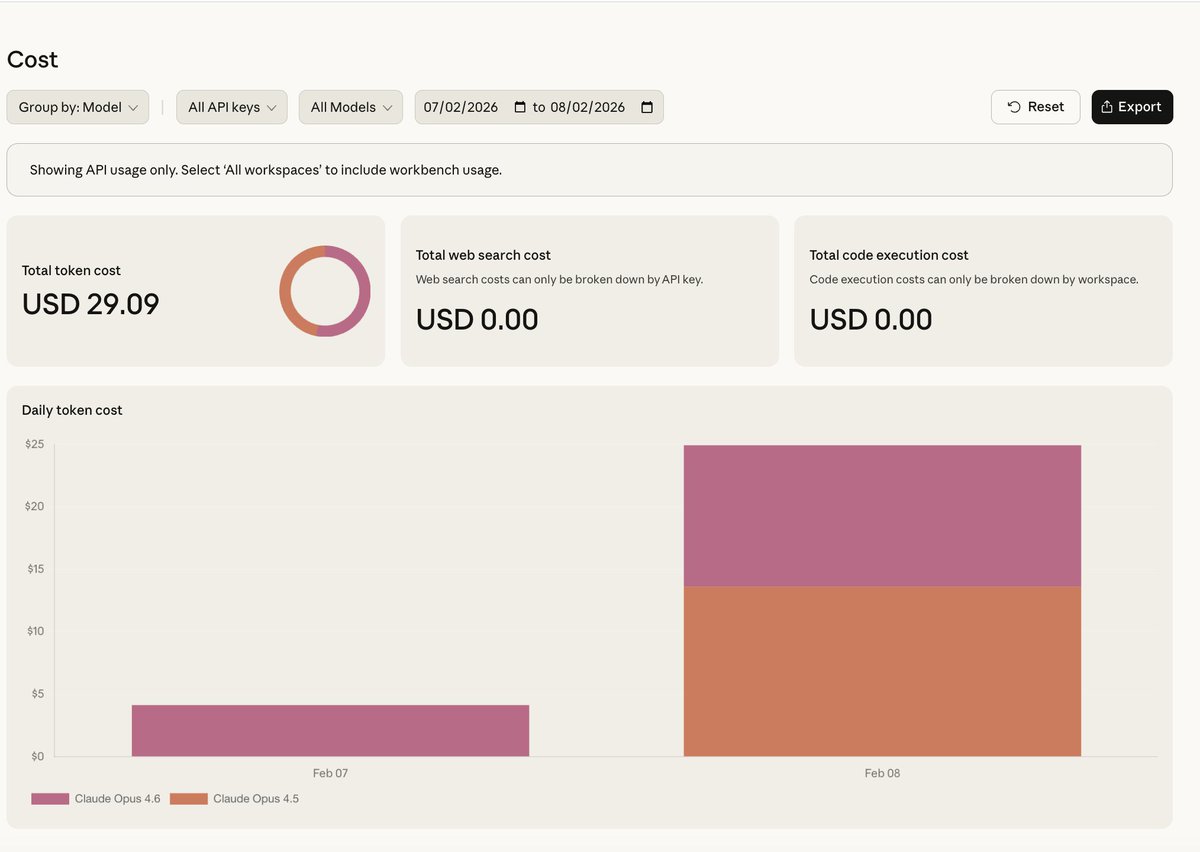1200x852 pixels.
Task: Click the $15 y-axis label
Action: [35, 569]
